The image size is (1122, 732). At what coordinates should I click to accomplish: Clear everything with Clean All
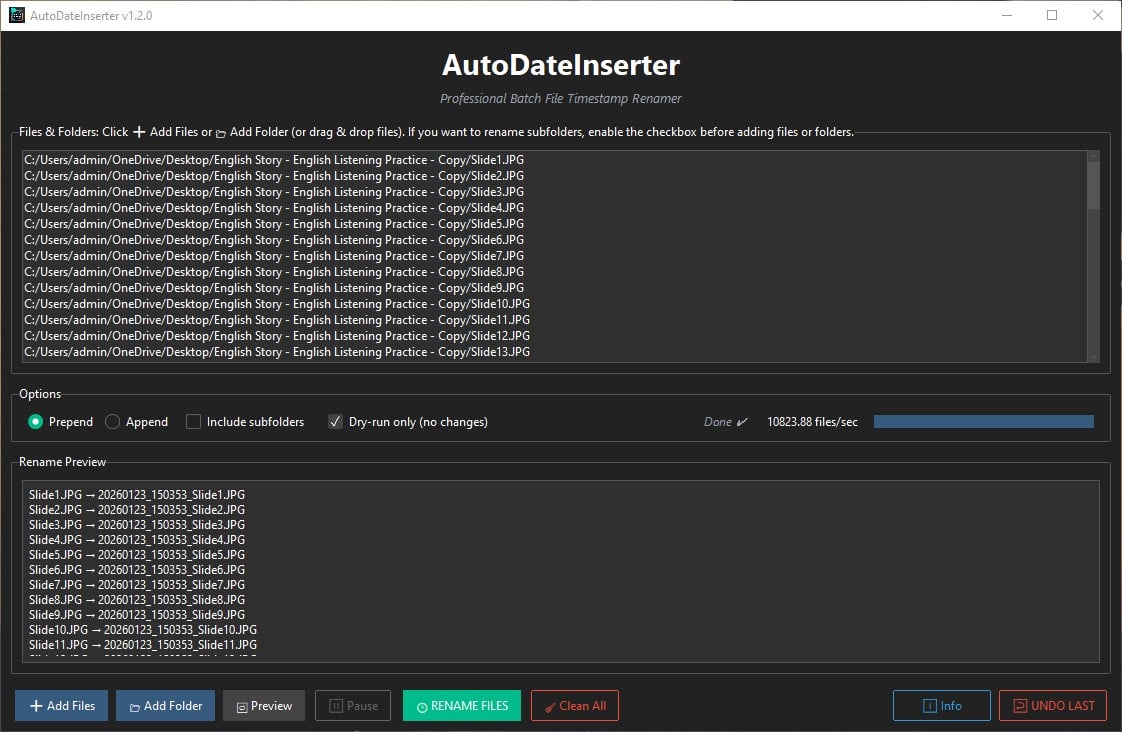575,705
